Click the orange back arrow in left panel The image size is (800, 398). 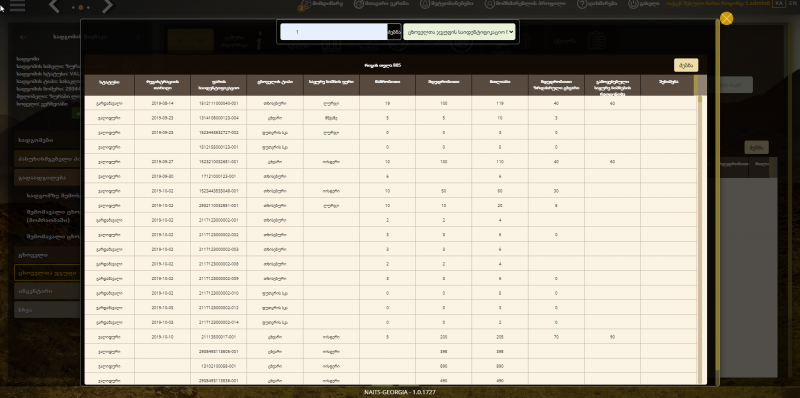22,37
